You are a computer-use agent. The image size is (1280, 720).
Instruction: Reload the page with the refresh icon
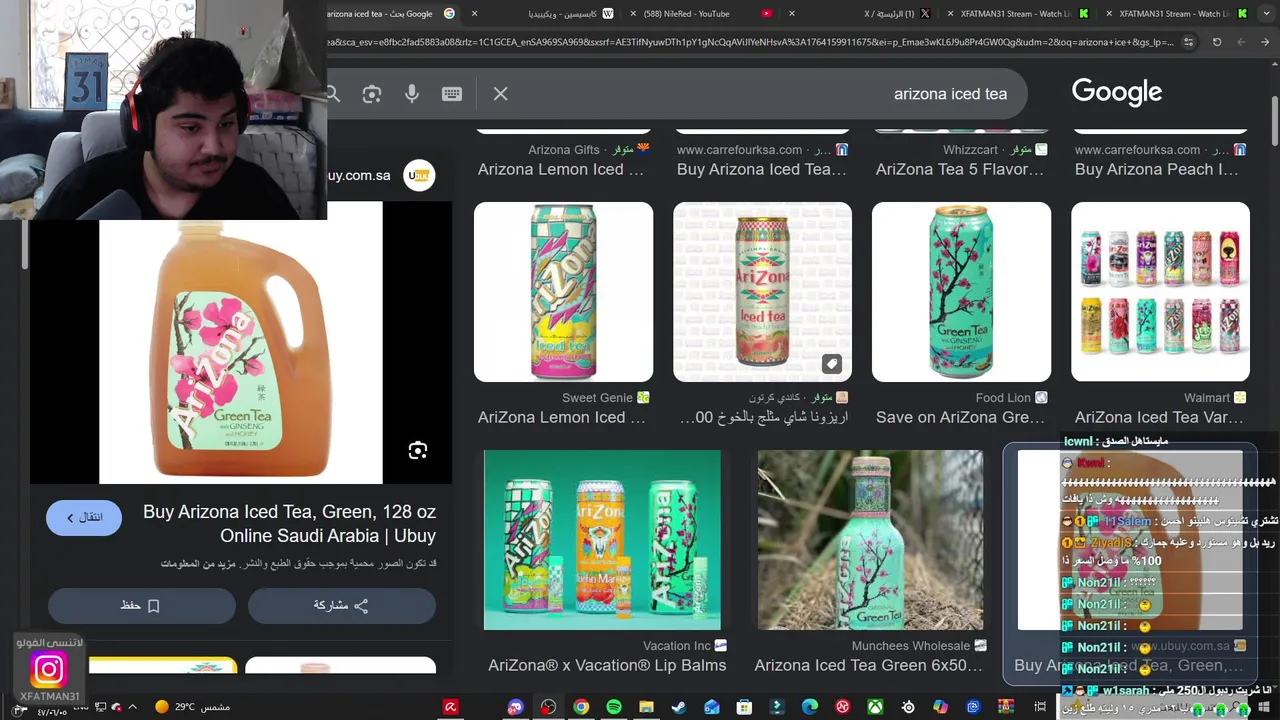[x=1217, y=42]
